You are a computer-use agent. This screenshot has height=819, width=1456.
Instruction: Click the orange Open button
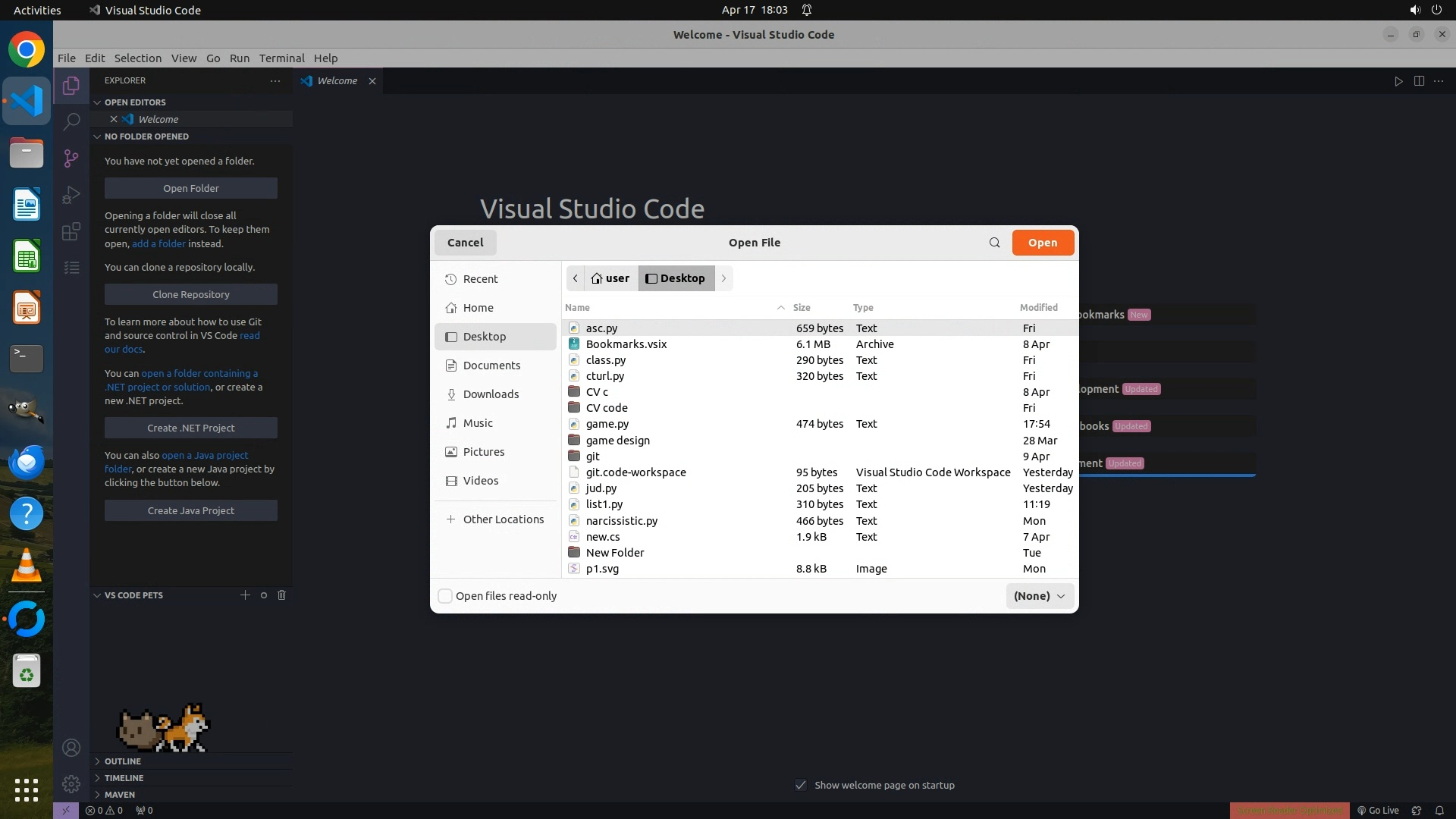coord(1042,243)
